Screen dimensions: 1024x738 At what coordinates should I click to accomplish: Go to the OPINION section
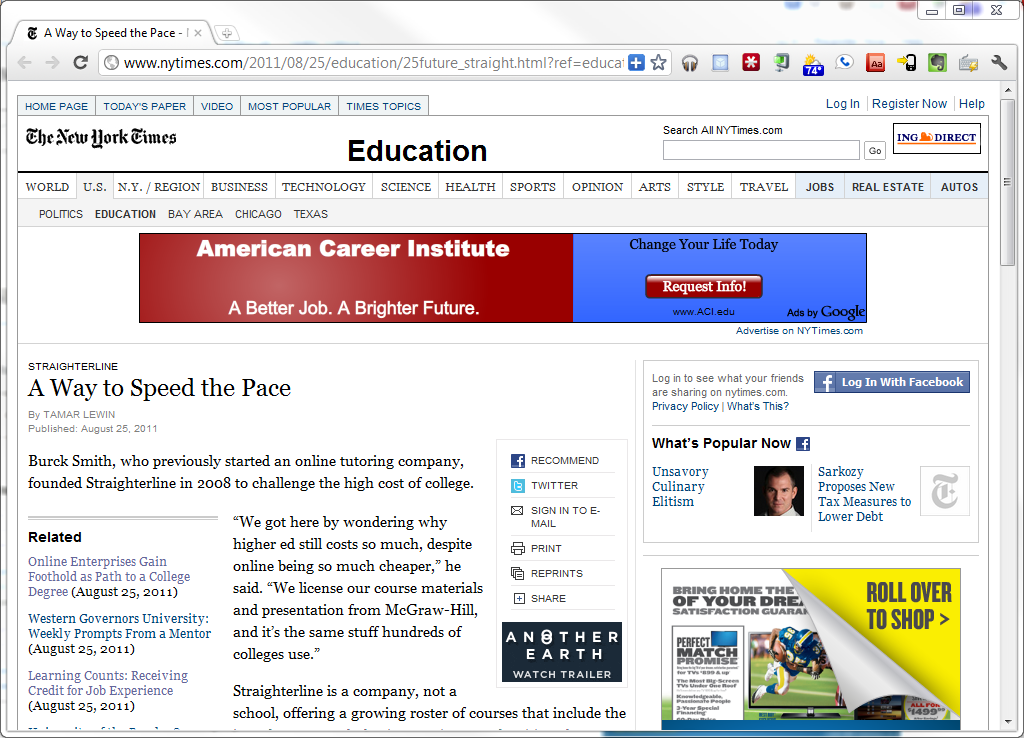point(598,187)
